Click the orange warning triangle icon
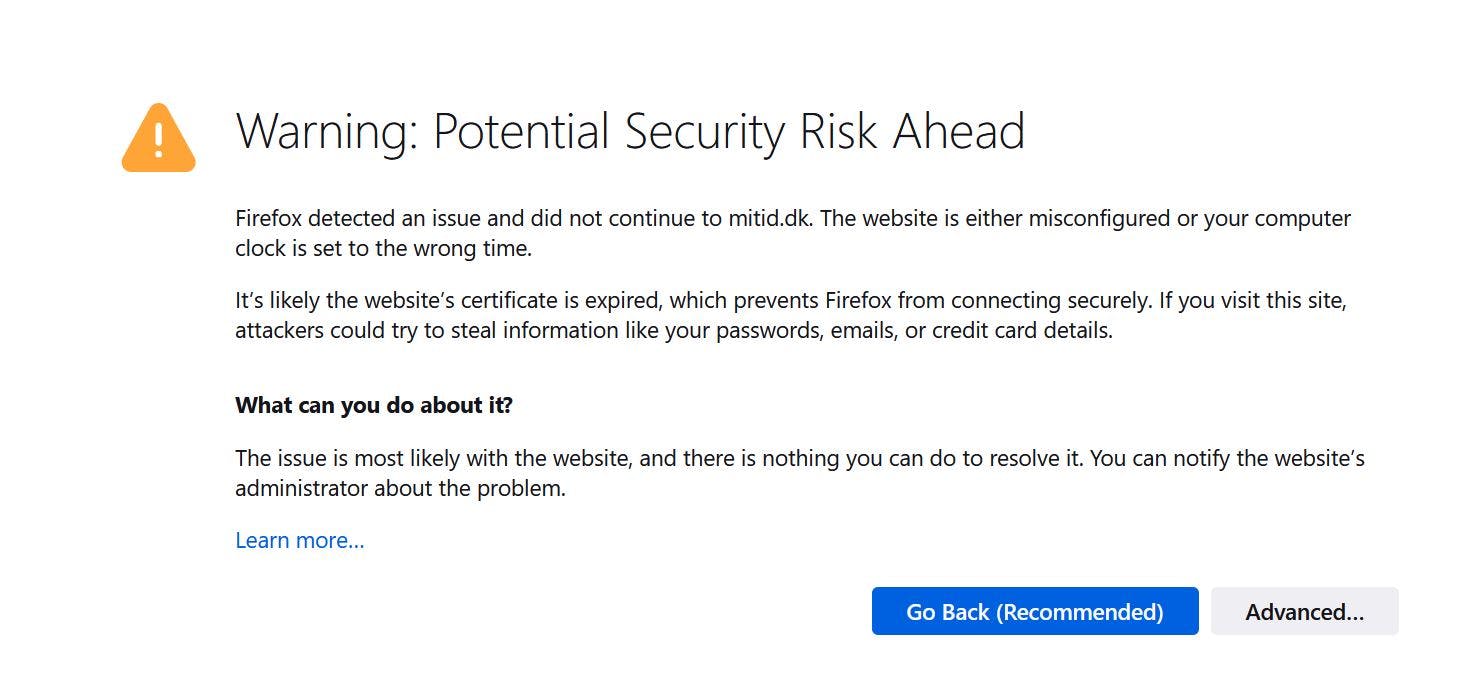Screen dimensions: 1476x697 point(158,139)
